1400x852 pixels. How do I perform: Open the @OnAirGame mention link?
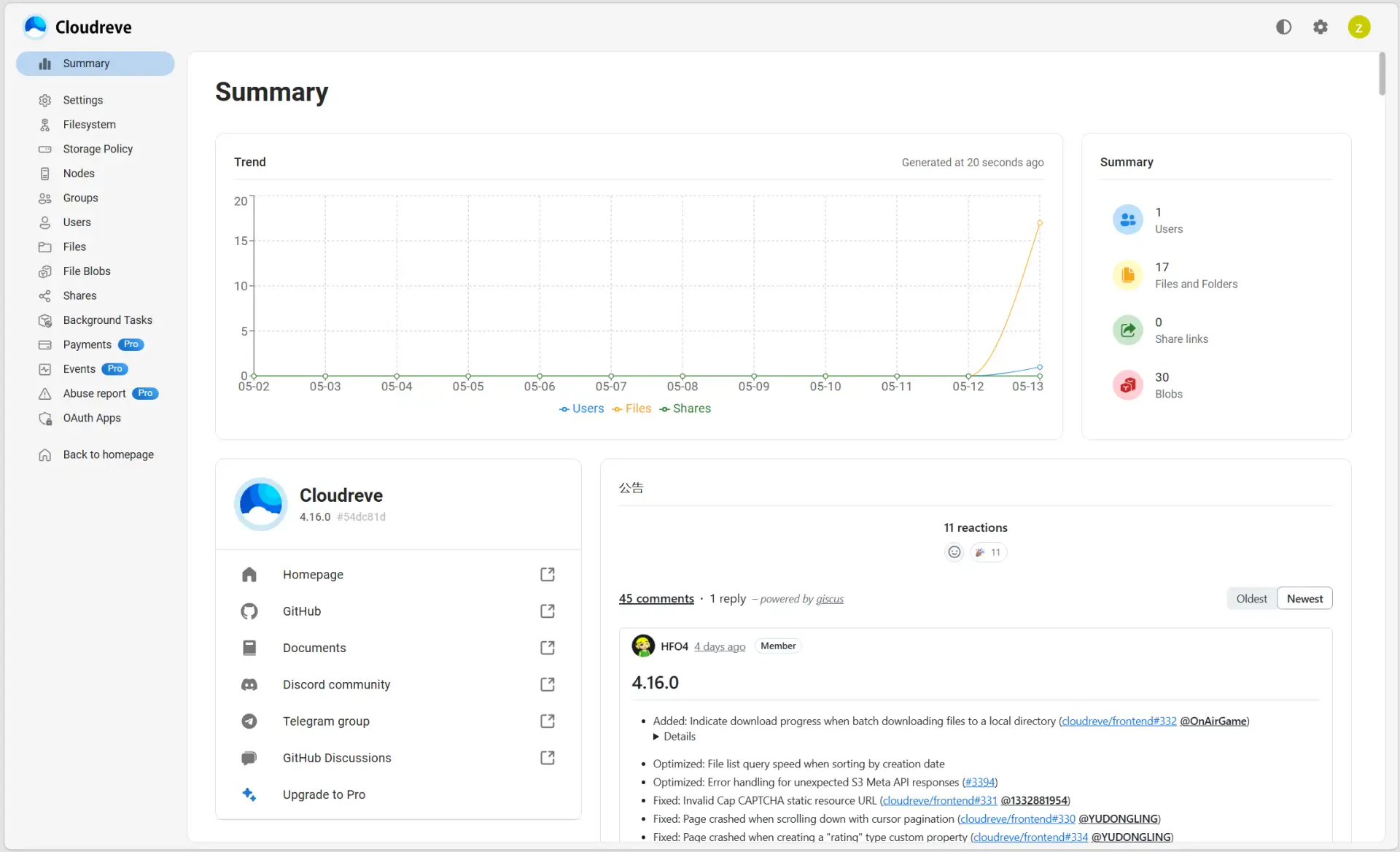click(1213, 721)
